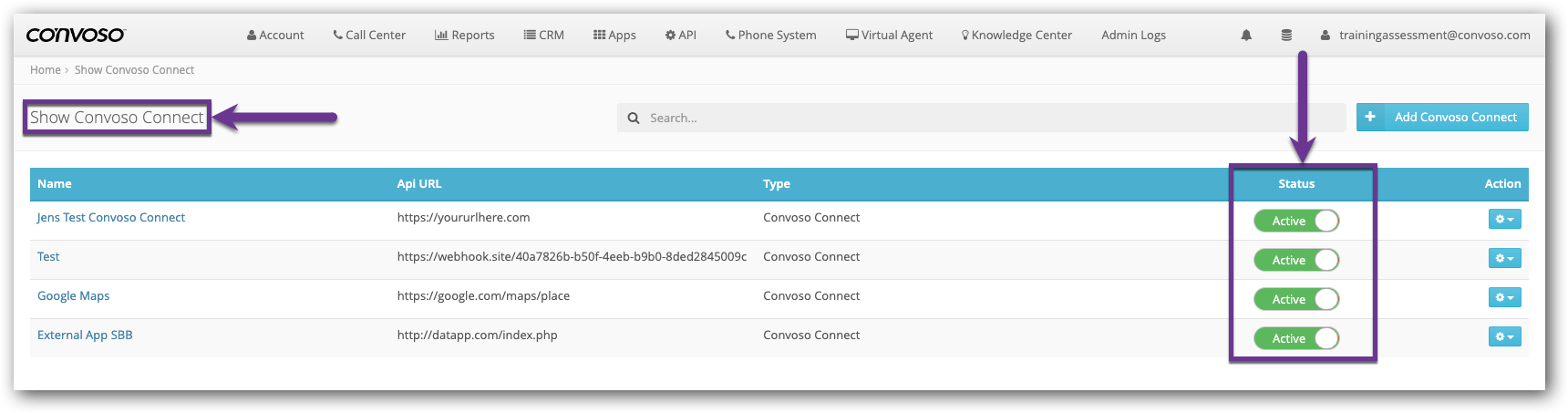This screenshot has height=413, width=1568.
Task: Open action gear dropdown for Test row
Action: (x=1504, y=258)
